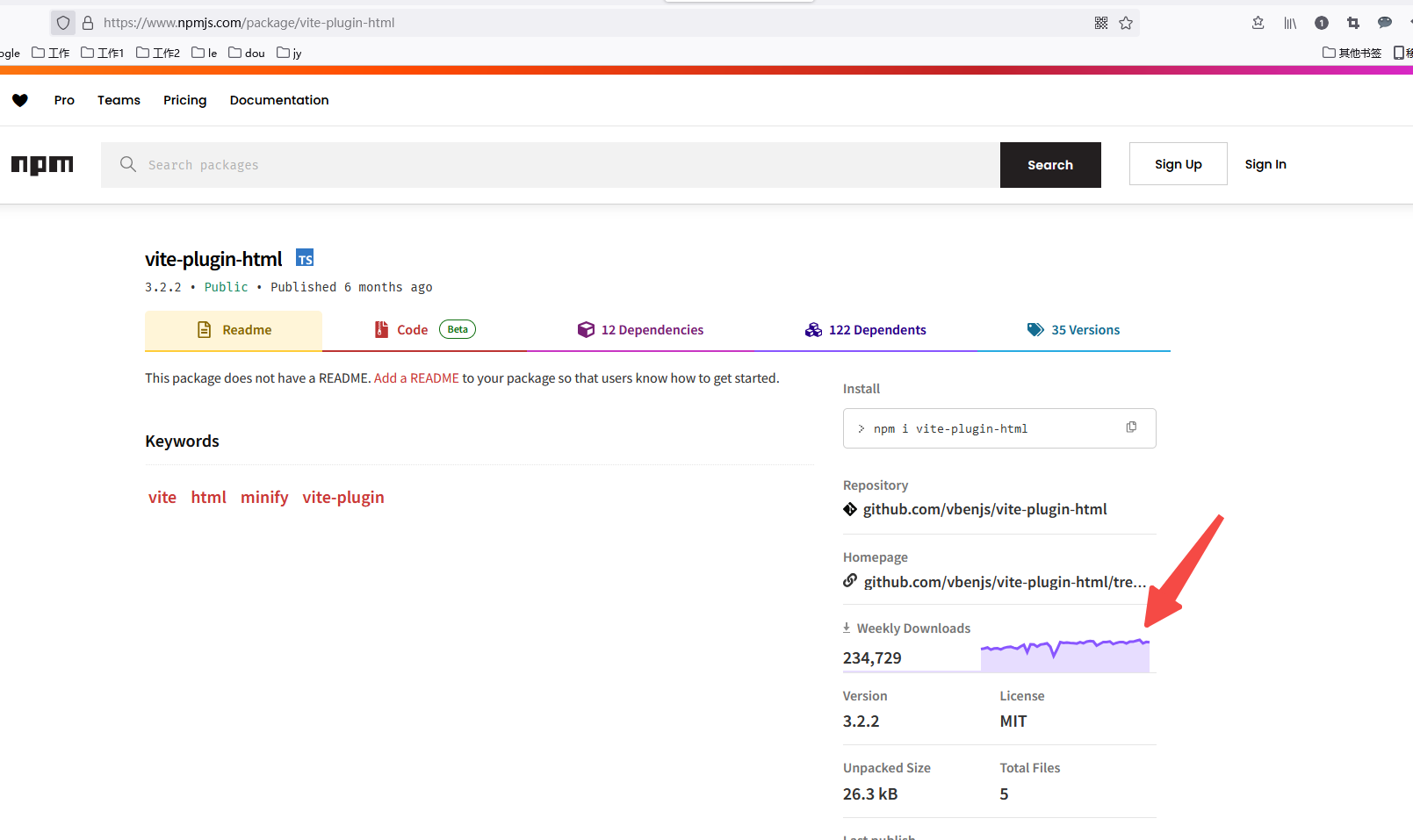The image size is (1413, 840).
Task: Click the crop screenshot toolbar icon
Action: [x=1353, y=23]
